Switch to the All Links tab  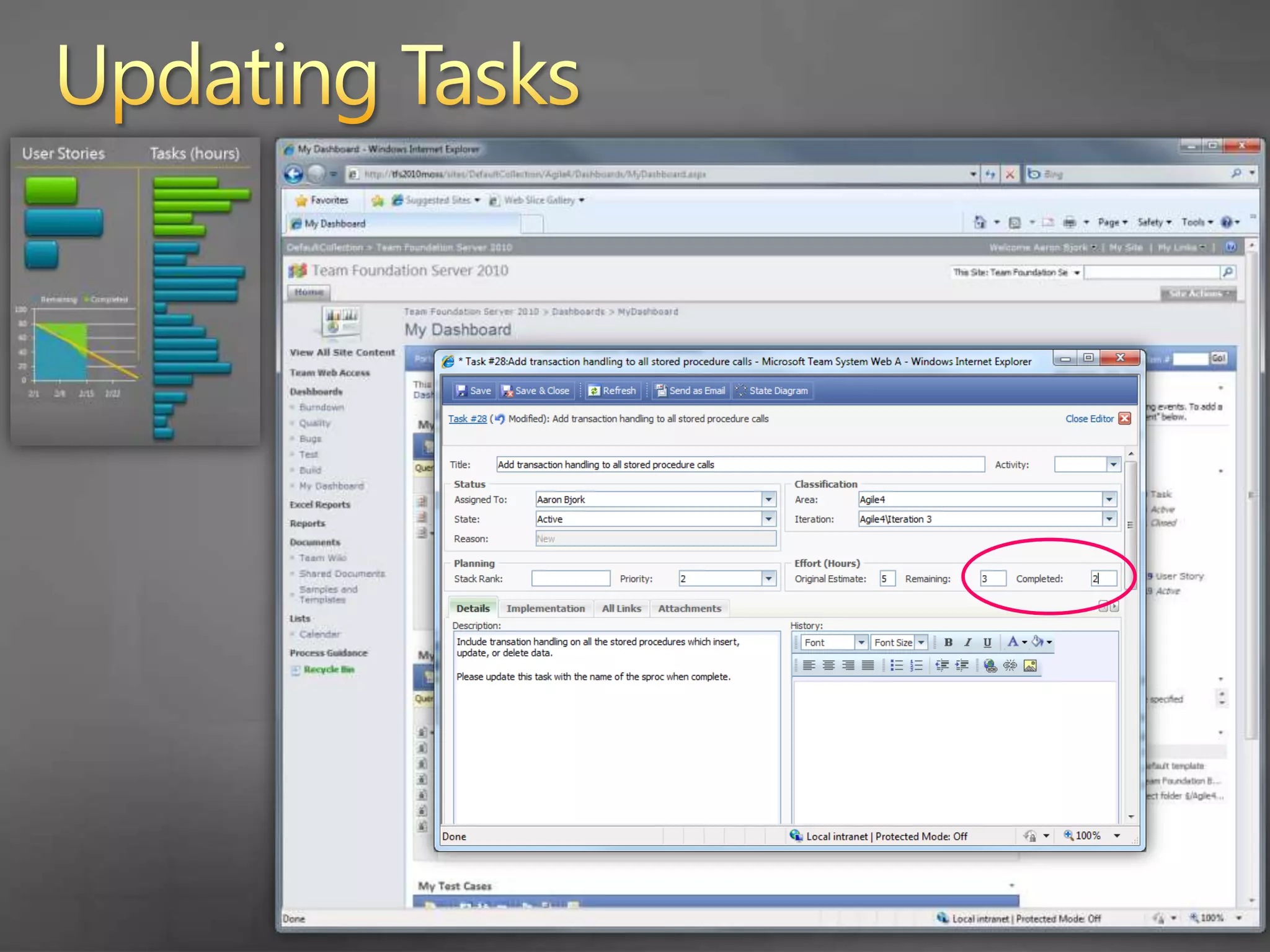click(621, 609)
